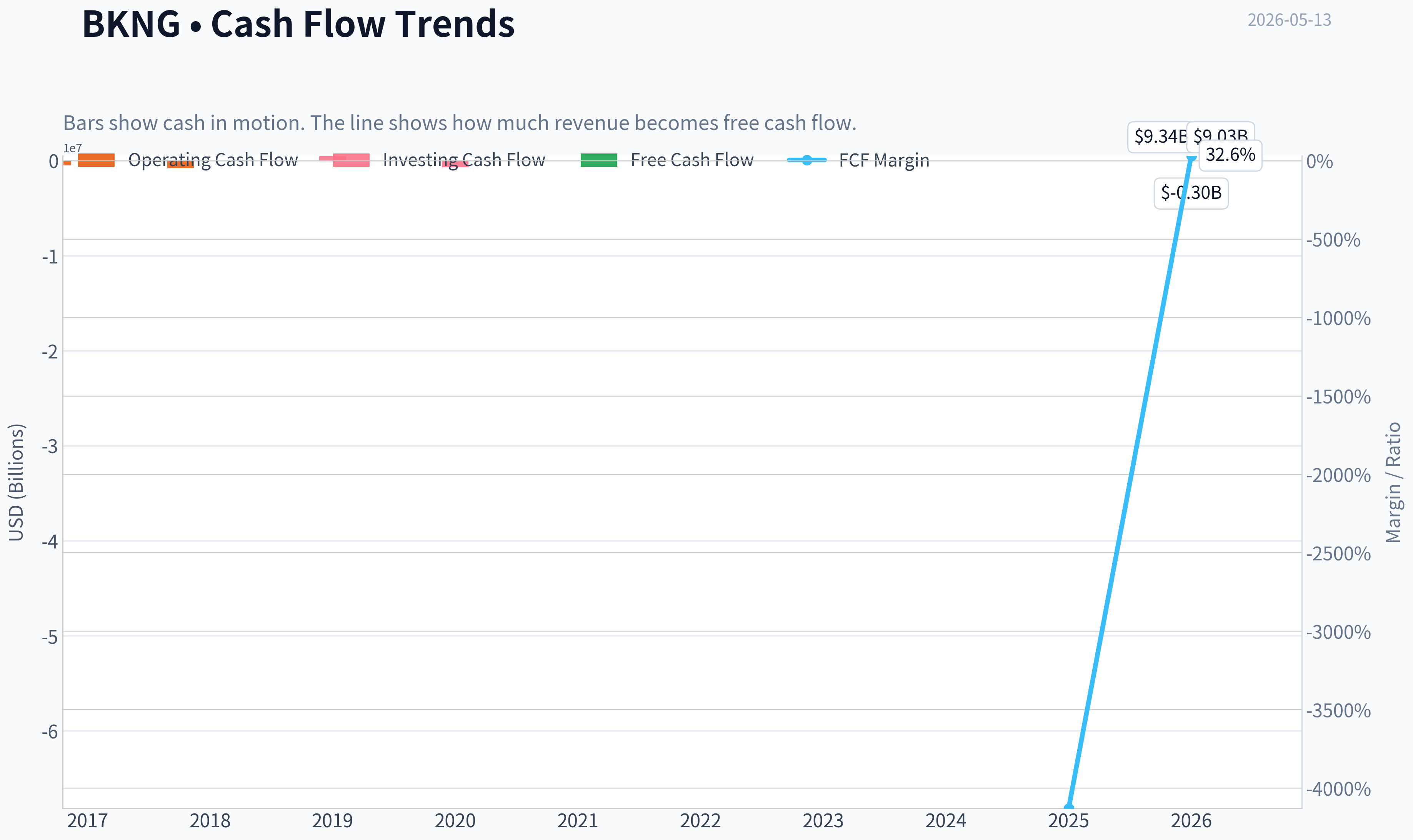The image size is (1413, 840).
Task: Click the $-0.30B annotation label
Action: pyautogui.click(x=1191, y=193)
